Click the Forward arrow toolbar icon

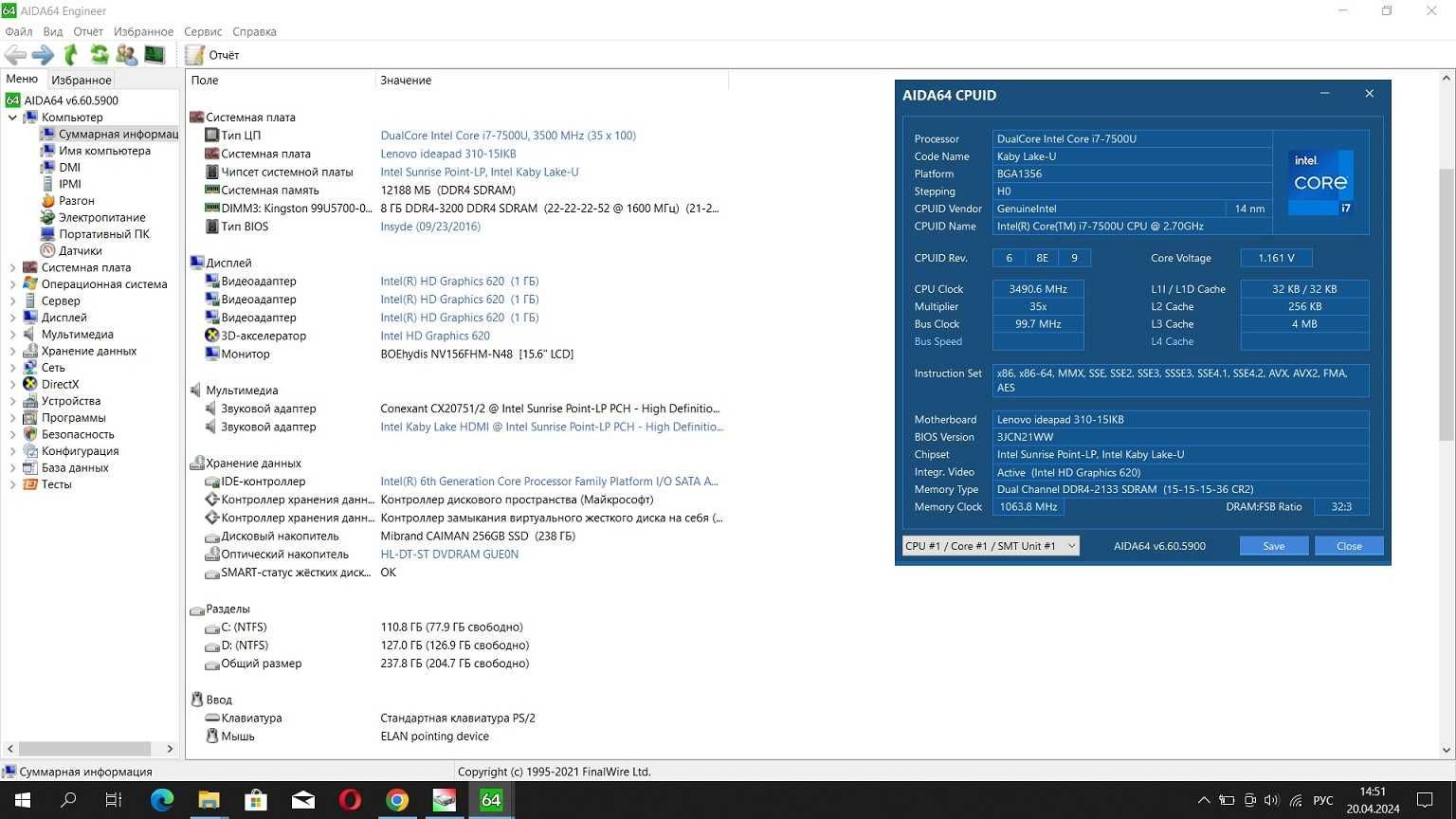tap(44, 55)
